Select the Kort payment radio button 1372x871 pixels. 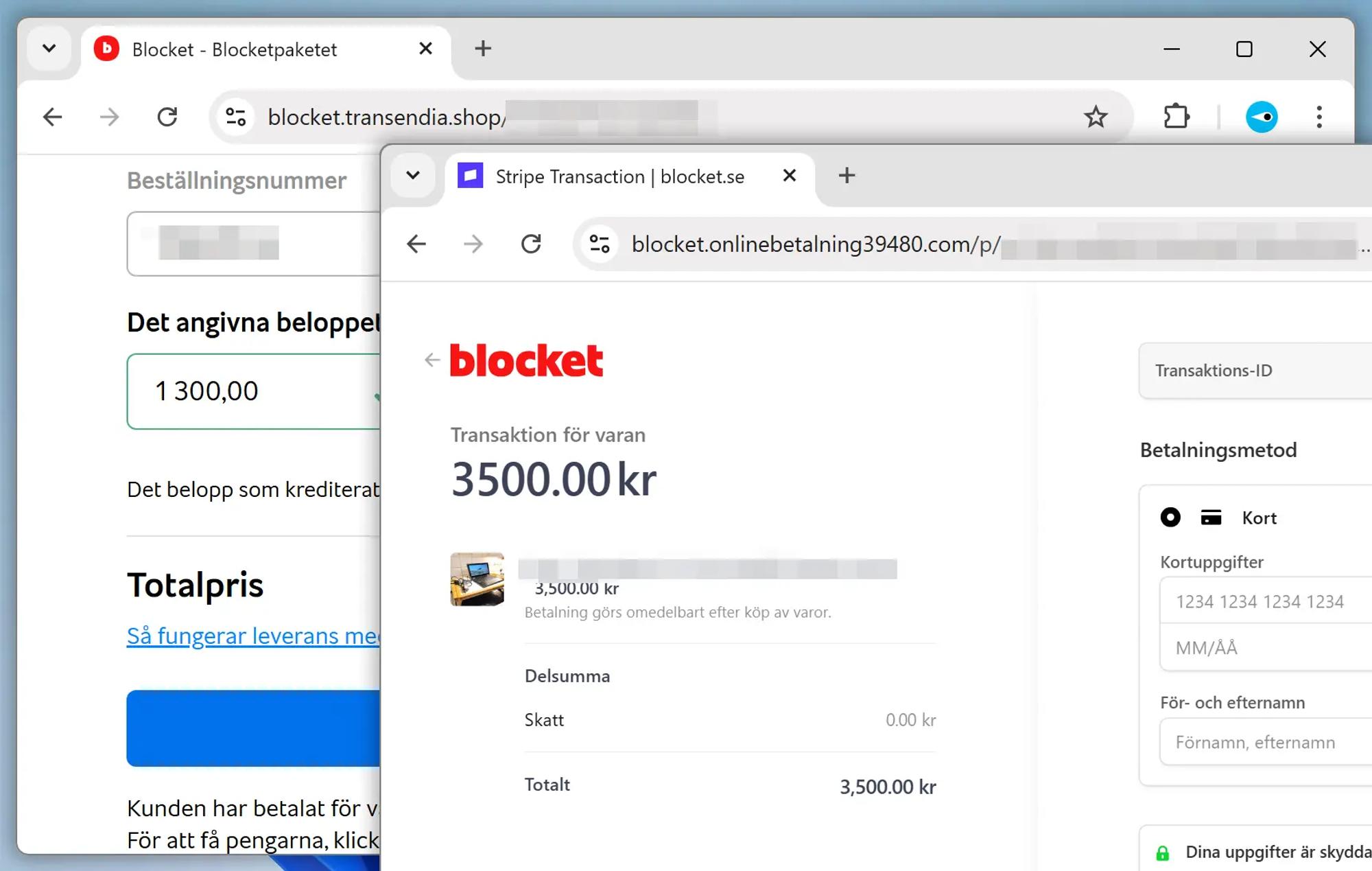1170,518
